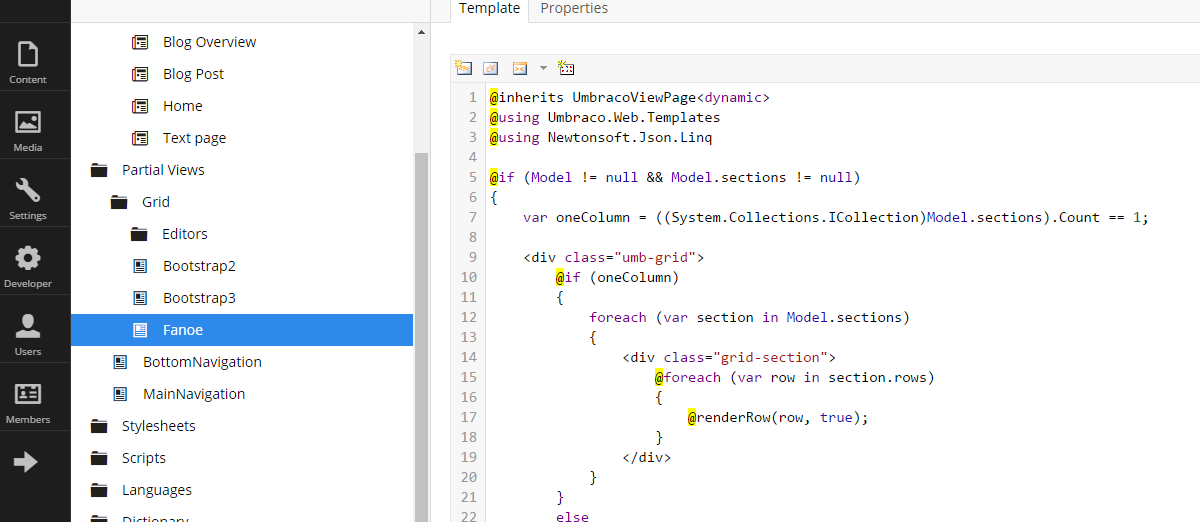Click the Partial Views folder icon
The image size is (1200, 525).
click(99, 170)
